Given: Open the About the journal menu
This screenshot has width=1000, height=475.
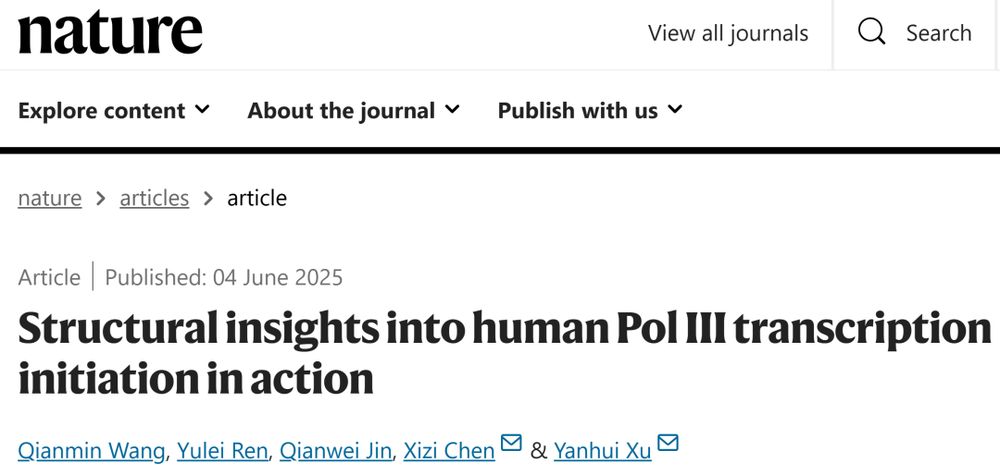Looking at the screenshot, I should pyautogui.click(x=341, y=110).
